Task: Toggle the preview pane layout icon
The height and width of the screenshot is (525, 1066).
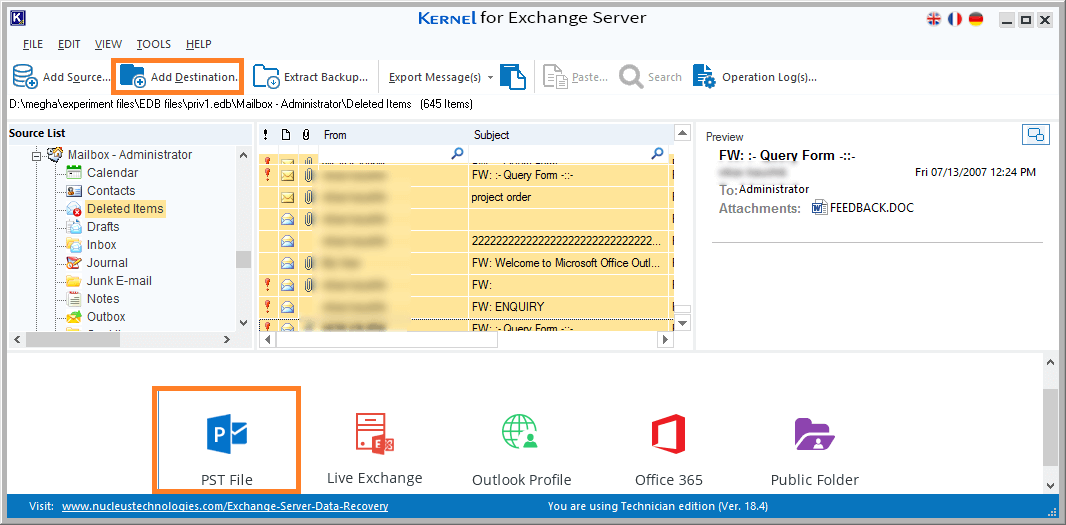Action: [1035, 135]
